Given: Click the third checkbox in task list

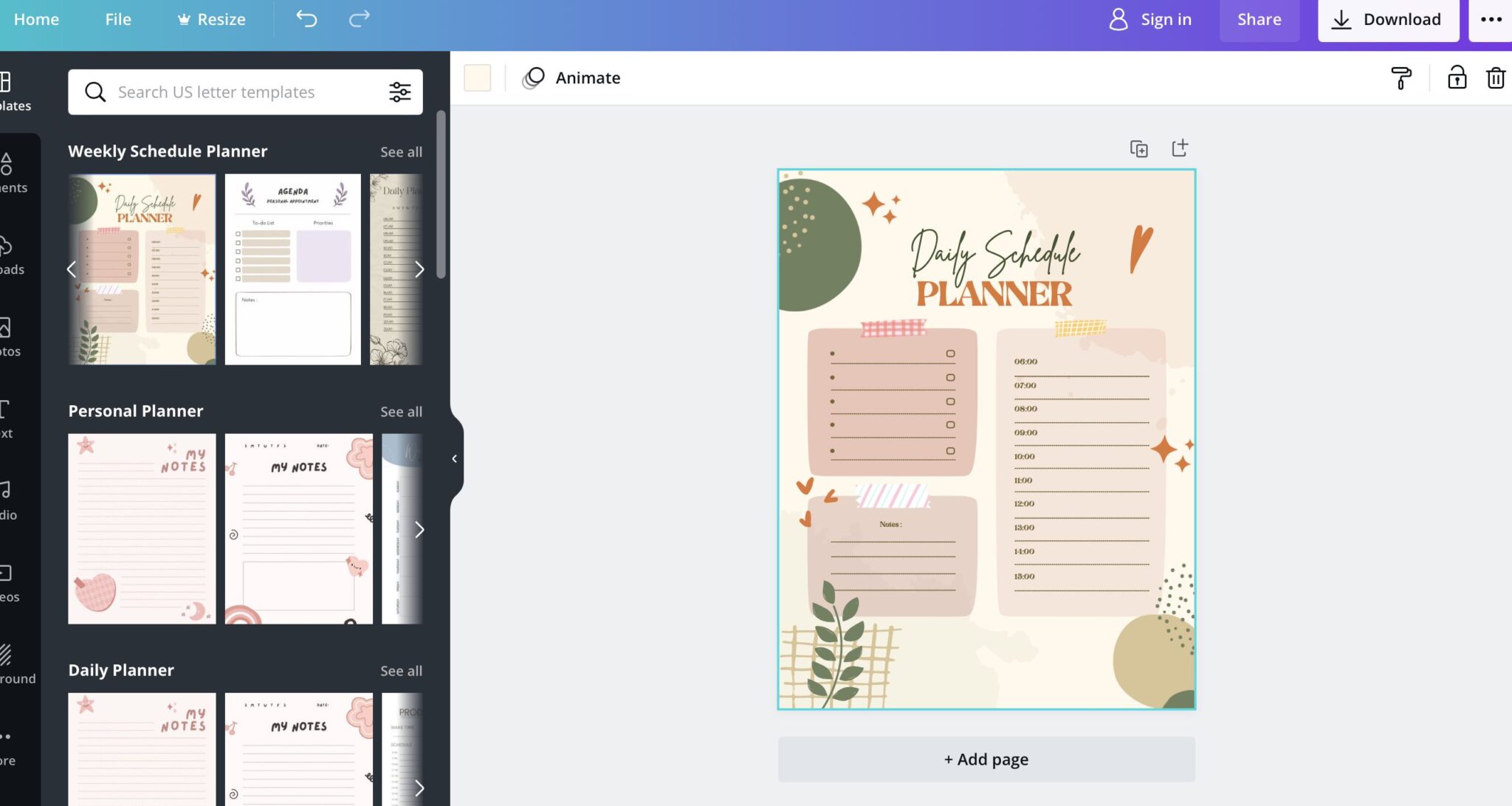Looking at the screenshot, I should (x=951, y=402).
